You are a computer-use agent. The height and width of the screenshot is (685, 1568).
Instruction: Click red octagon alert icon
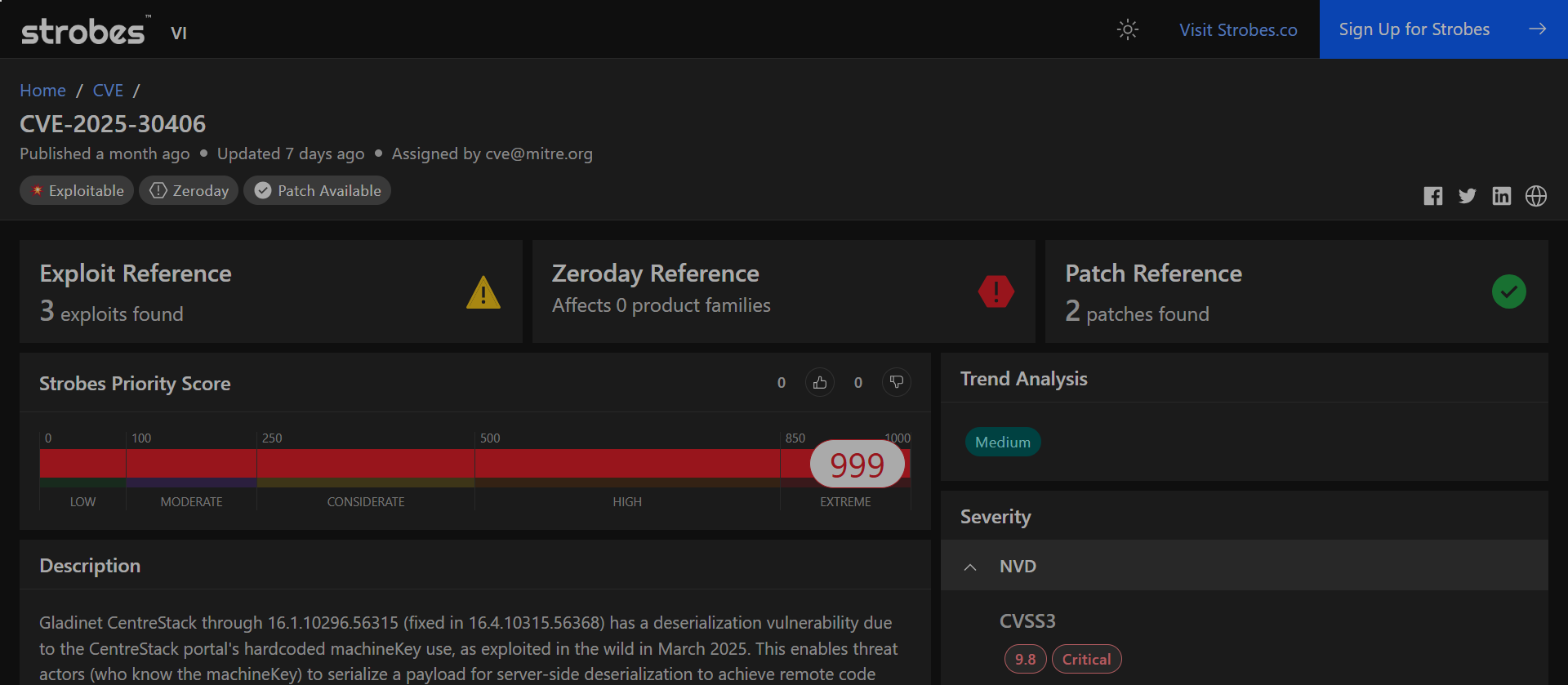[996, 291]
